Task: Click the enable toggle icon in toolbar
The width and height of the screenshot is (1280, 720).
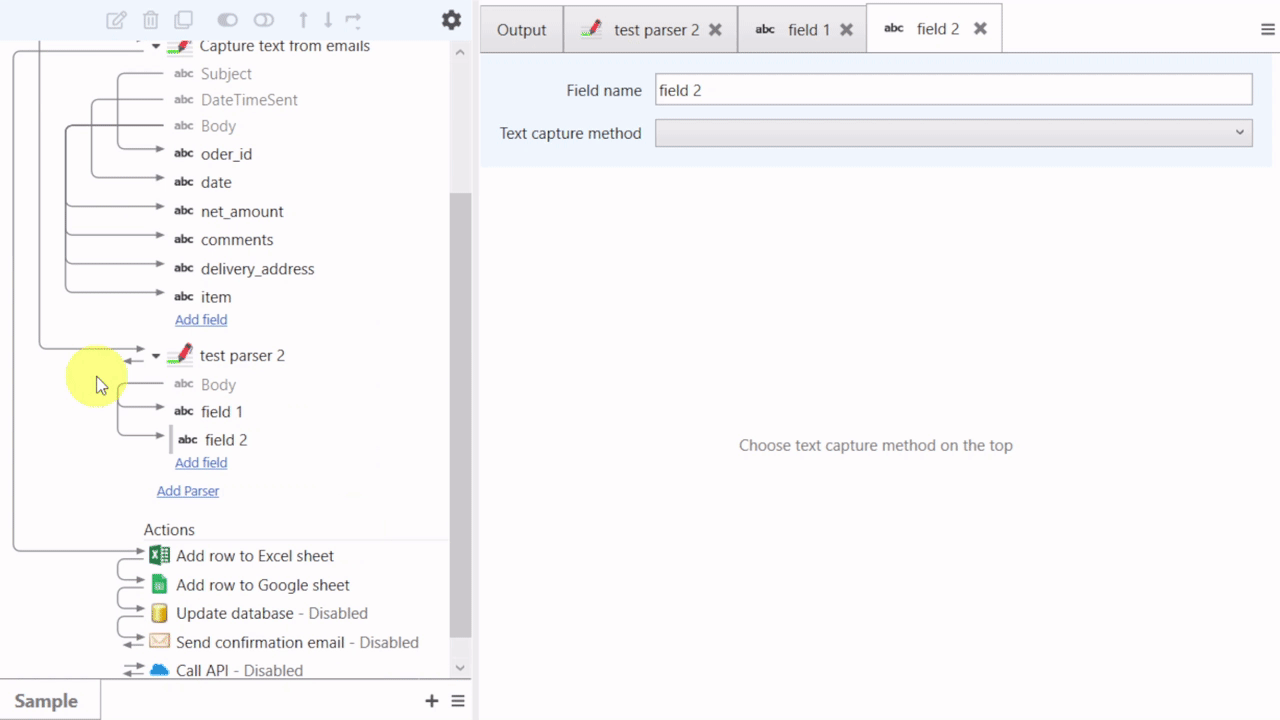Action: 228,20
